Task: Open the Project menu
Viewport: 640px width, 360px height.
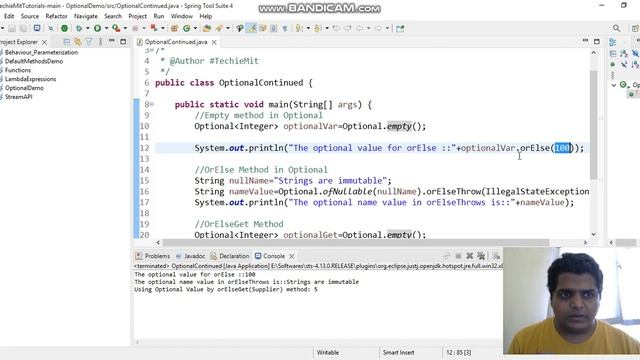Action: [138, 16]
